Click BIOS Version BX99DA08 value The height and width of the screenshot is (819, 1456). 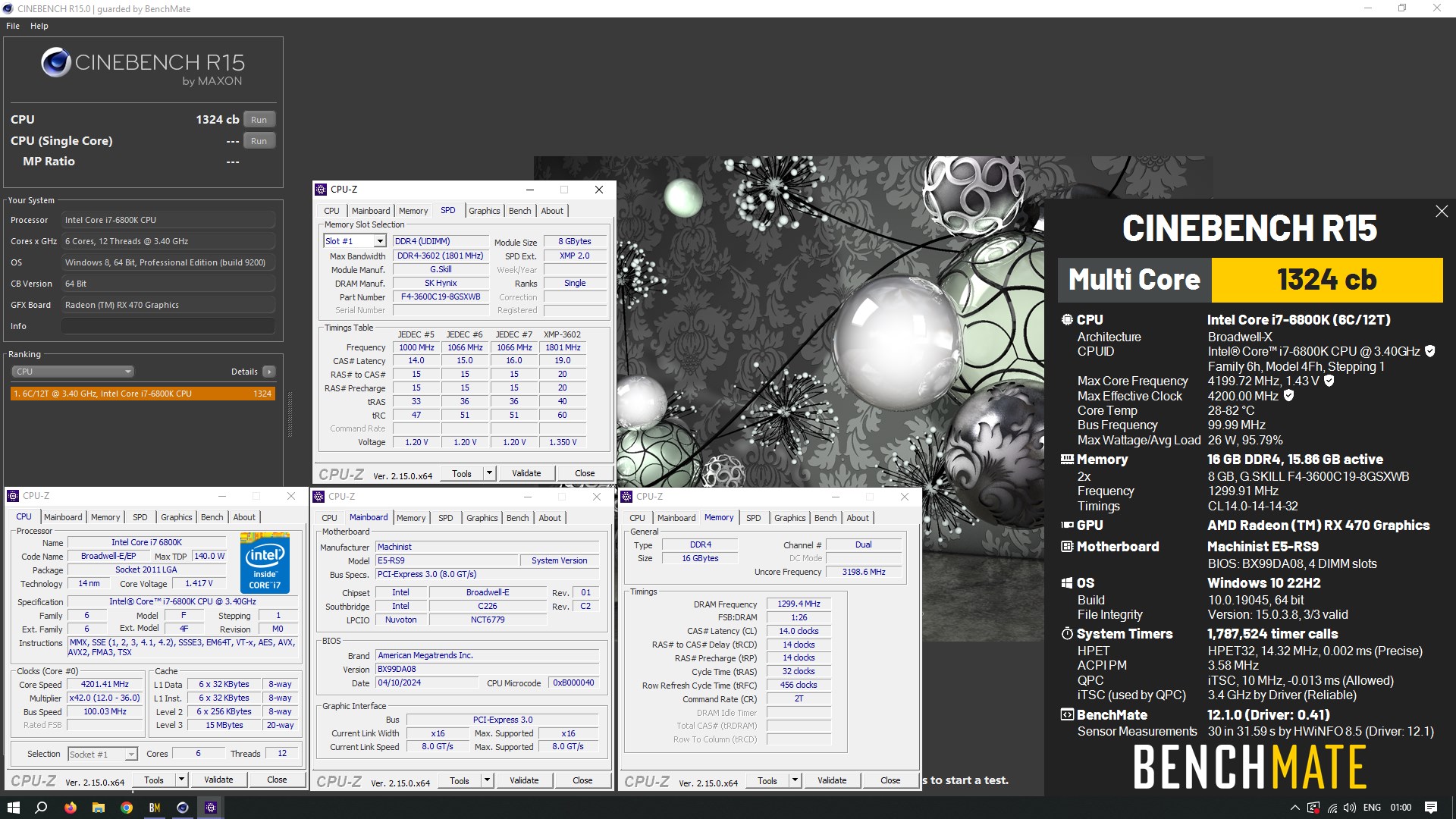click(x=487, y=669)
